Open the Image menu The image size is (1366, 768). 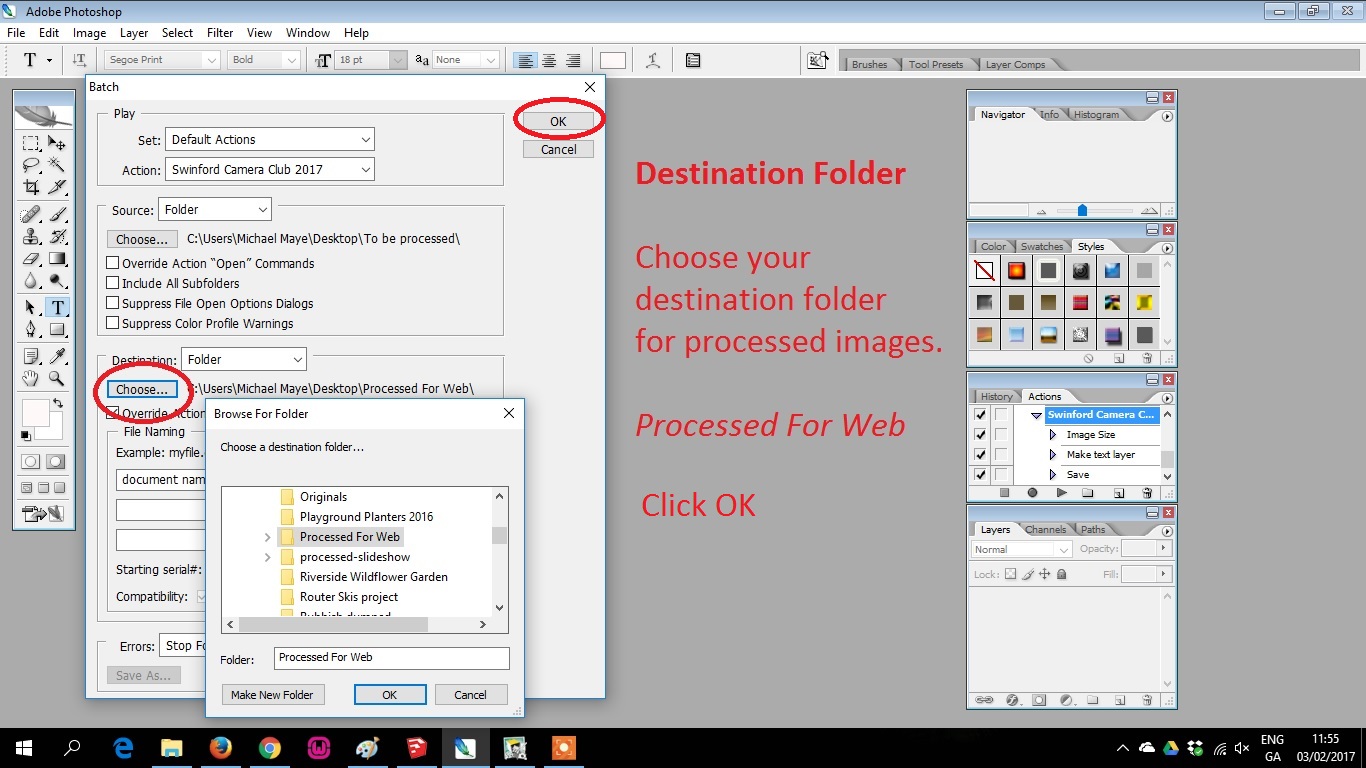[89, 33]
